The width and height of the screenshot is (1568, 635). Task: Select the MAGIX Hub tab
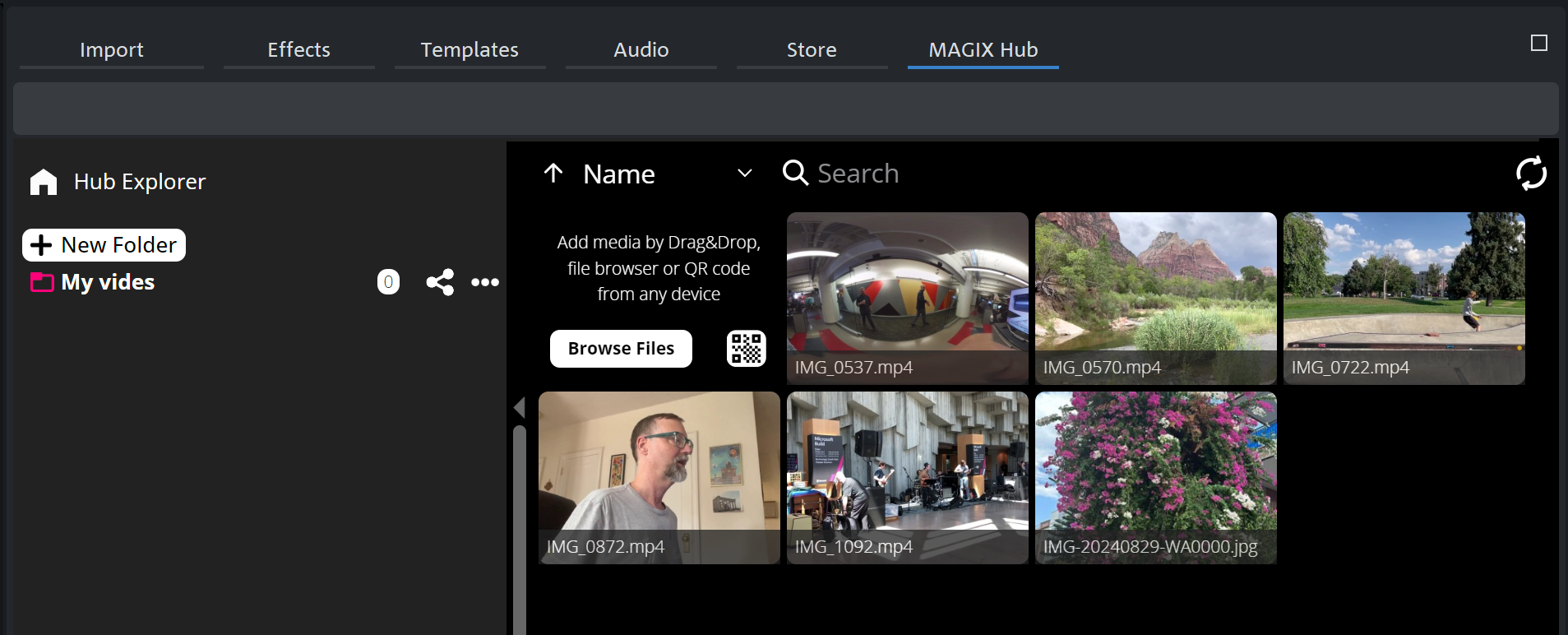(983, 50)
